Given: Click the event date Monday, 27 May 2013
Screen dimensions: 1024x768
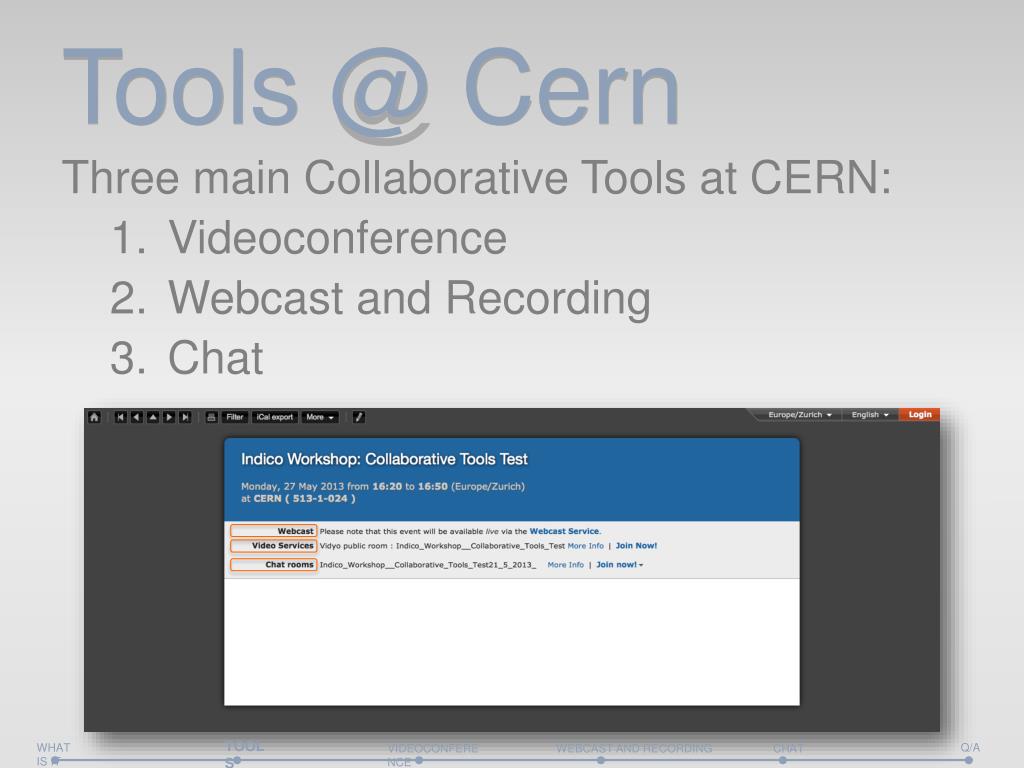Looking at the screenshot, I should [x=293, y=487].
